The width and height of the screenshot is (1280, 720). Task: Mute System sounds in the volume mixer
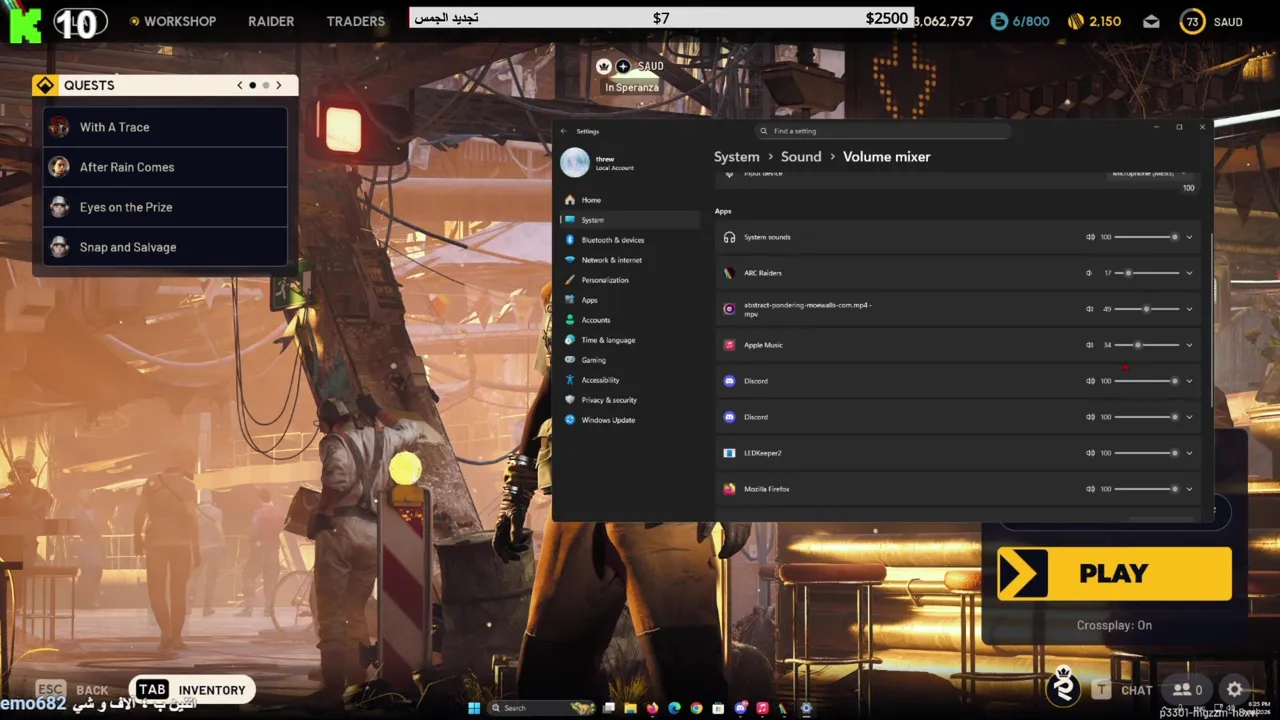[1090, 237]
